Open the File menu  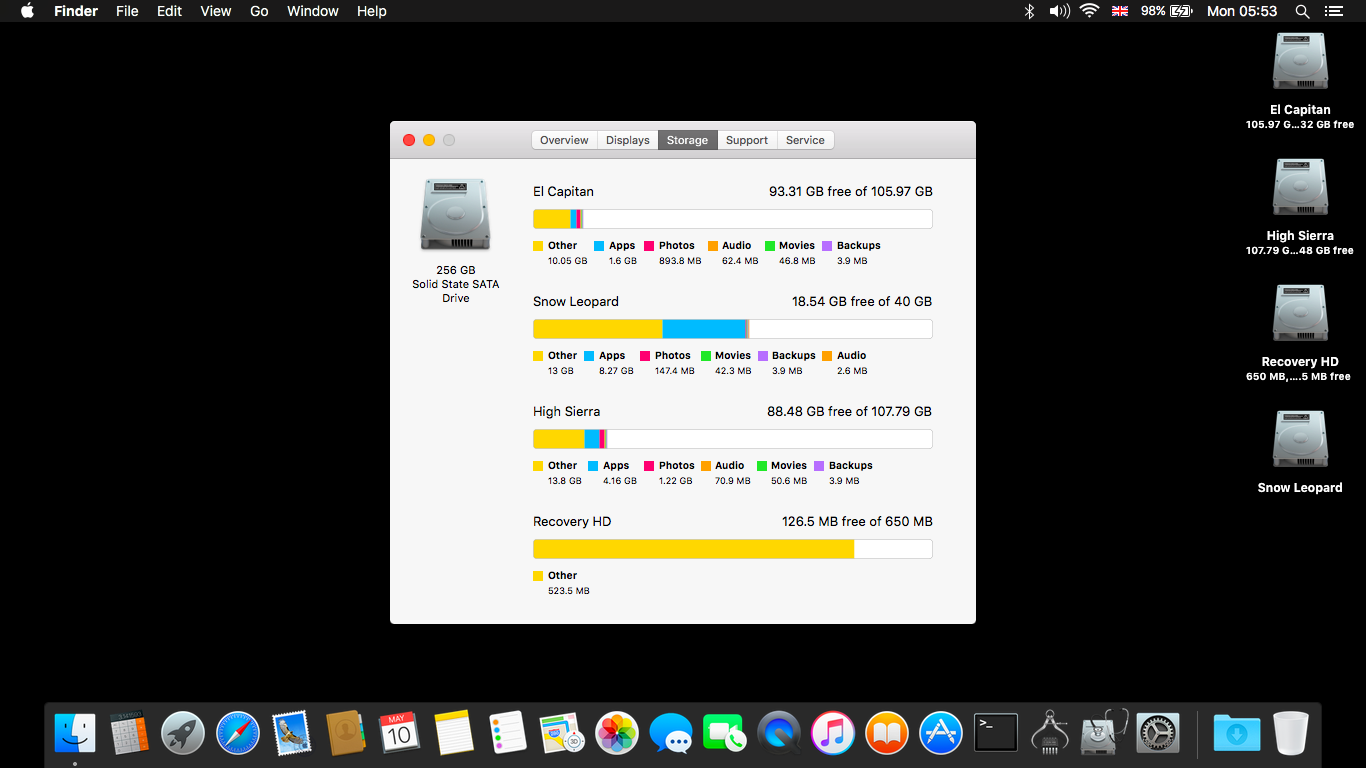pyautogui.click(x=127, y=11)
